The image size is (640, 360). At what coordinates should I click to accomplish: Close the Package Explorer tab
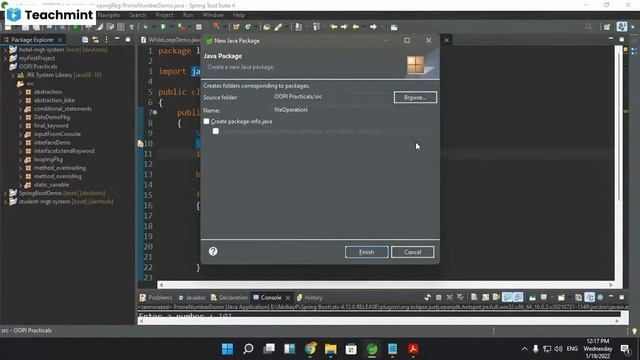click(60, 40)
